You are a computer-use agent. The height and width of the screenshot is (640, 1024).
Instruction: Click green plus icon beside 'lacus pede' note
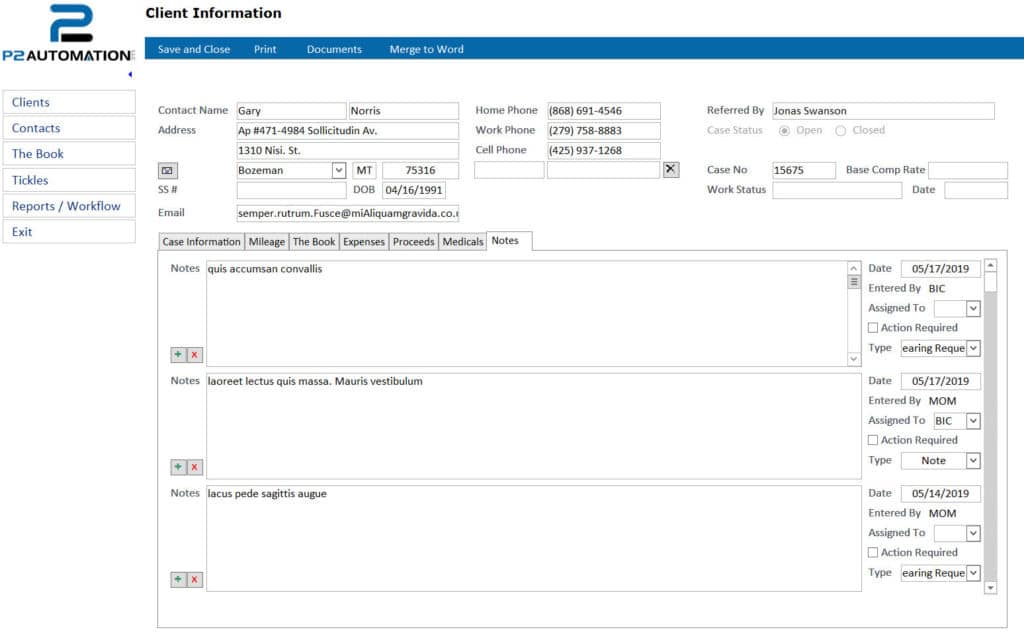(x=178, y=579)
